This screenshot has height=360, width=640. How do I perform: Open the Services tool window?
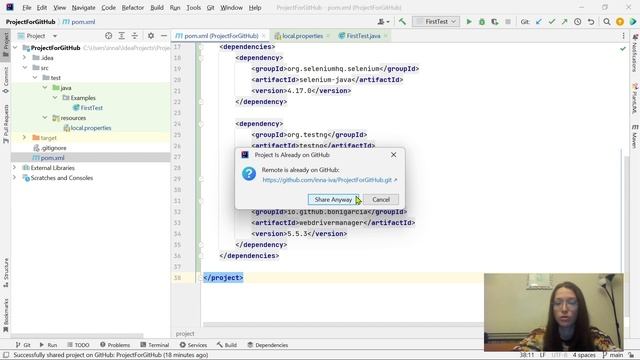click(193, 345)
